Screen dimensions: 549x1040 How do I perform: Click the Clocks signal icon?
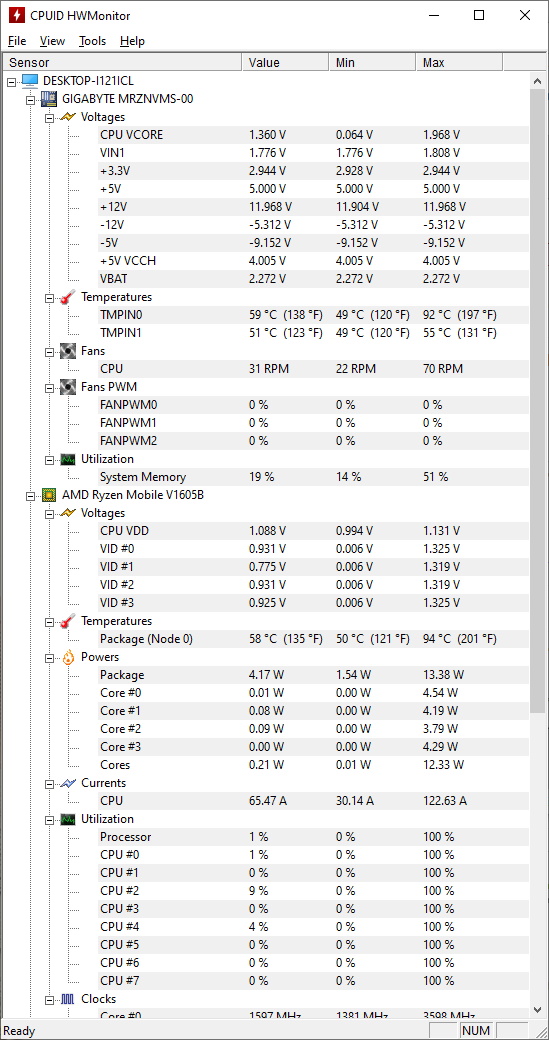(x=68, y=999)
